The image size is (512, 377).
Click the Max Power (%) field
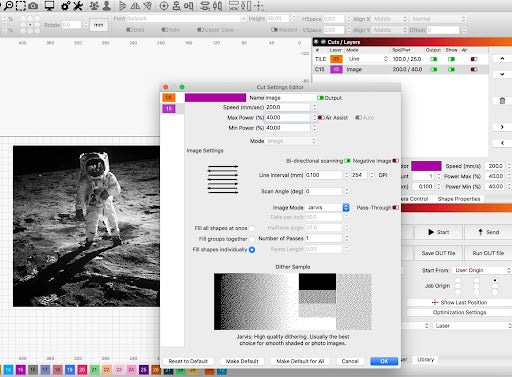tap(288, 117)
